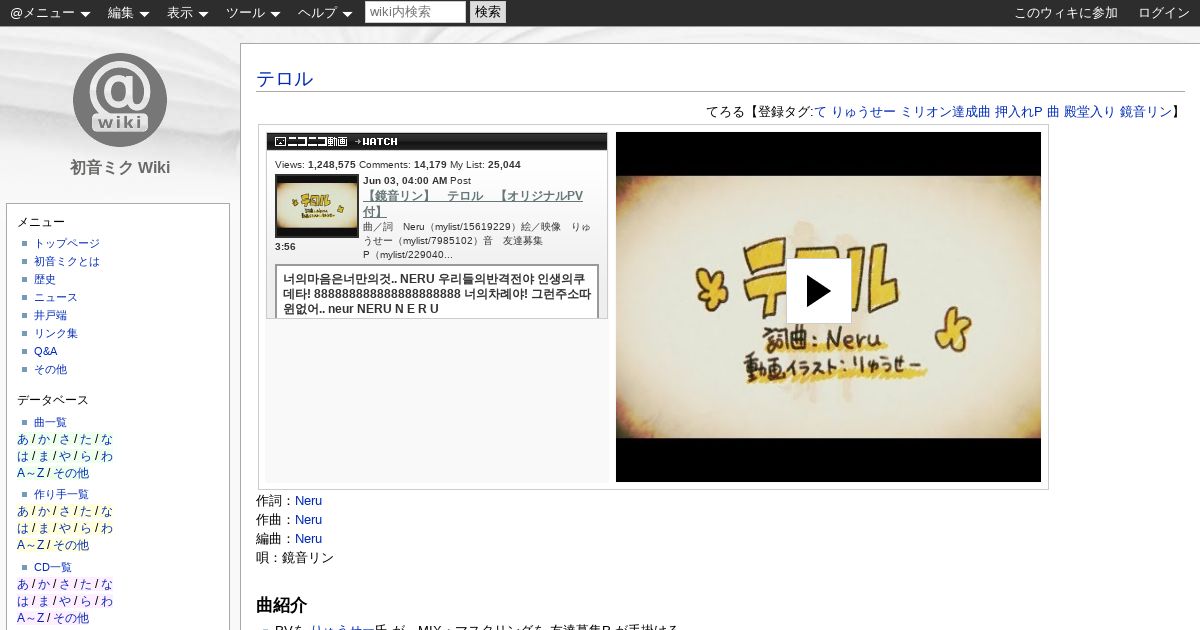Viewport: 1200px width, 630px height.
Task: Select あ index under 曲一覧
Action: point(23,439)
